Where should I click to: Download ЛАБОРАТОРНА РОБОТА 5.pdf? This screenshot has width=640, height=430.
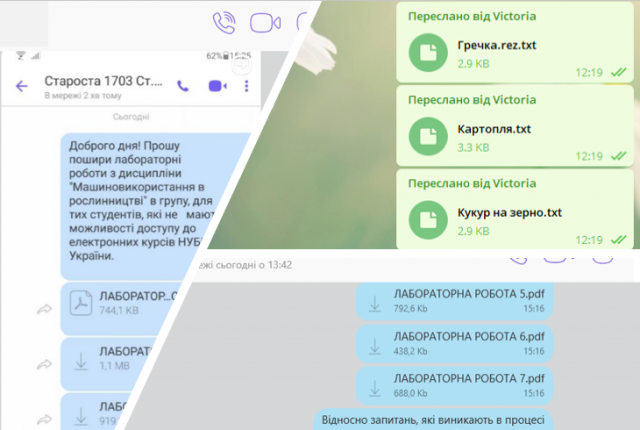375,304
